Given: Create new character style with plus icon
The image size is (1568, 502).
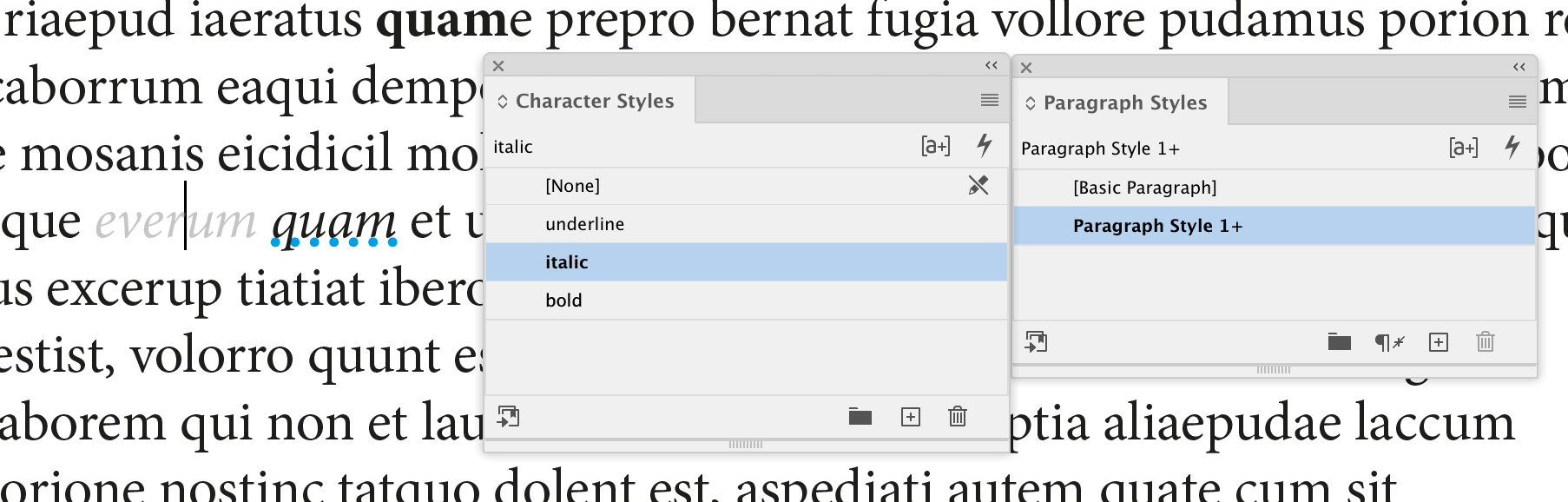Looking at the screenshot, I should 910,417.
